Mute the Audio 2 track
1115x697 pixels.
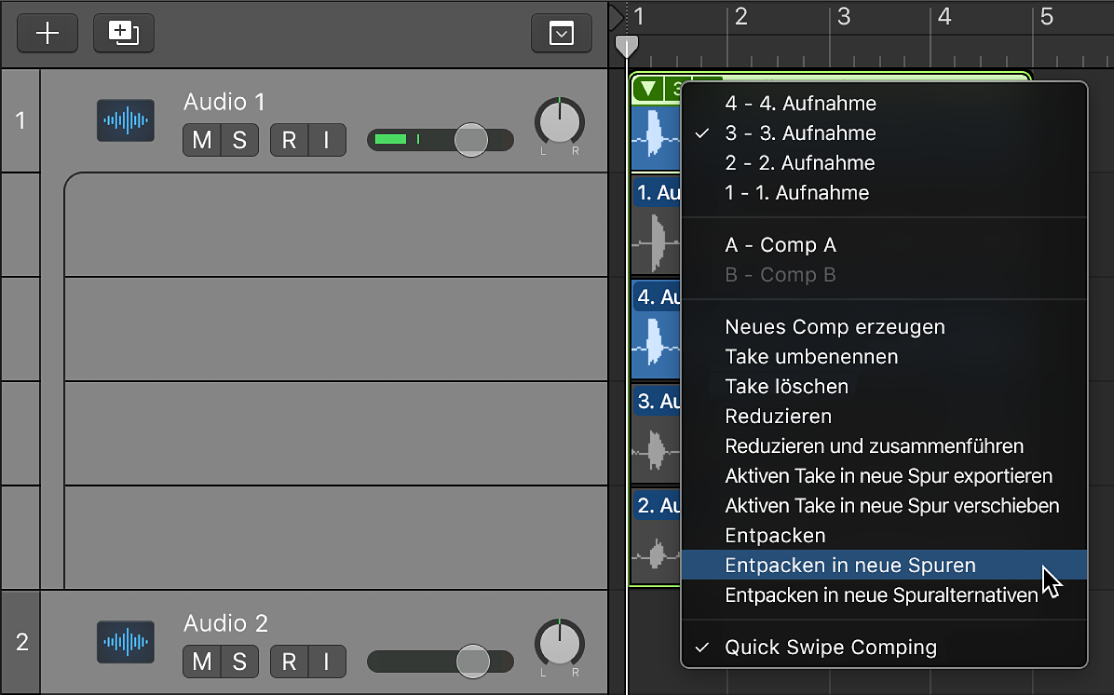[x=202, y=661]
